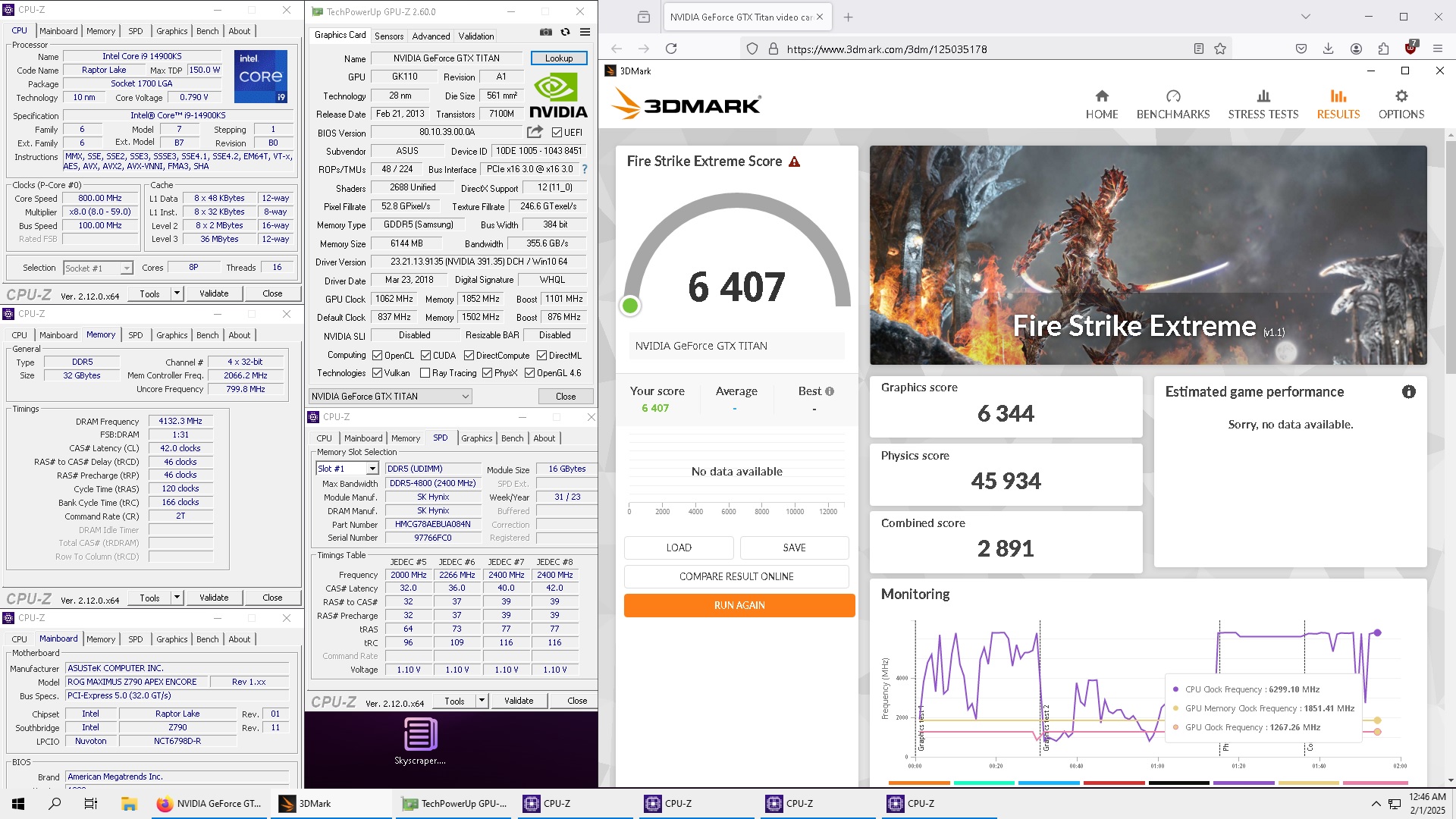This screenshot has height=819, width=1456.
Task: Open taskbar search
Action: click(55, 804)
